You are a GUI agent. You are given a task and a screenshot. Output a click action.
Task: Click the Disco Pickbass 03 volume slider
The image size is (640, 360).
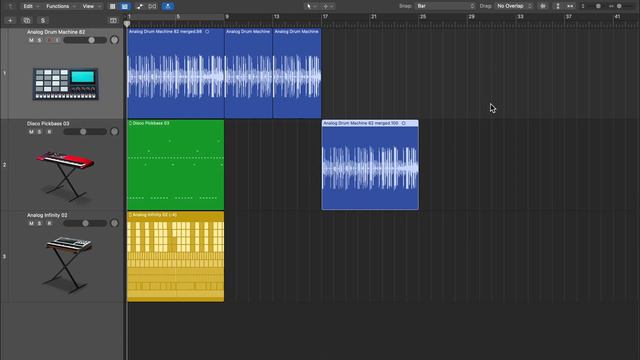(x=85, y=132)
